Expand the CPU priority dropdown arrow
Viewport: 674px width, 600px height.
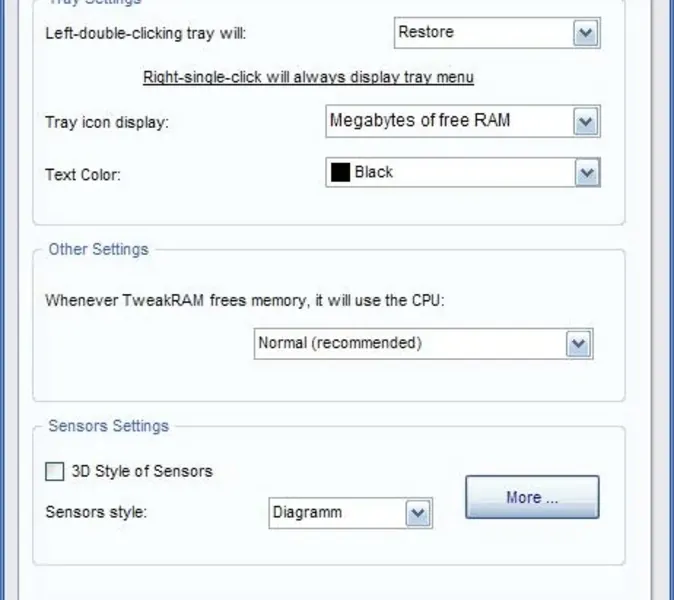[x=578, y=344]
